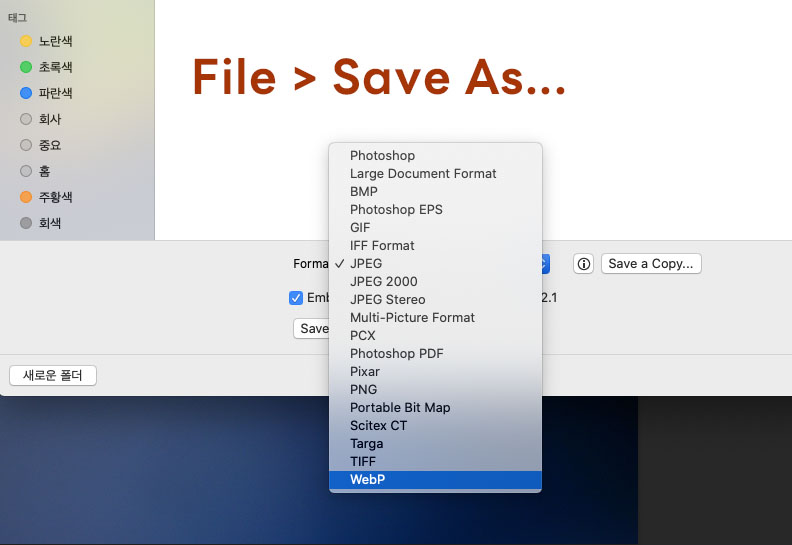Choose GIF from format list
Image resolution: width=792 pixels, height=545 pixels.
[435, 228]
